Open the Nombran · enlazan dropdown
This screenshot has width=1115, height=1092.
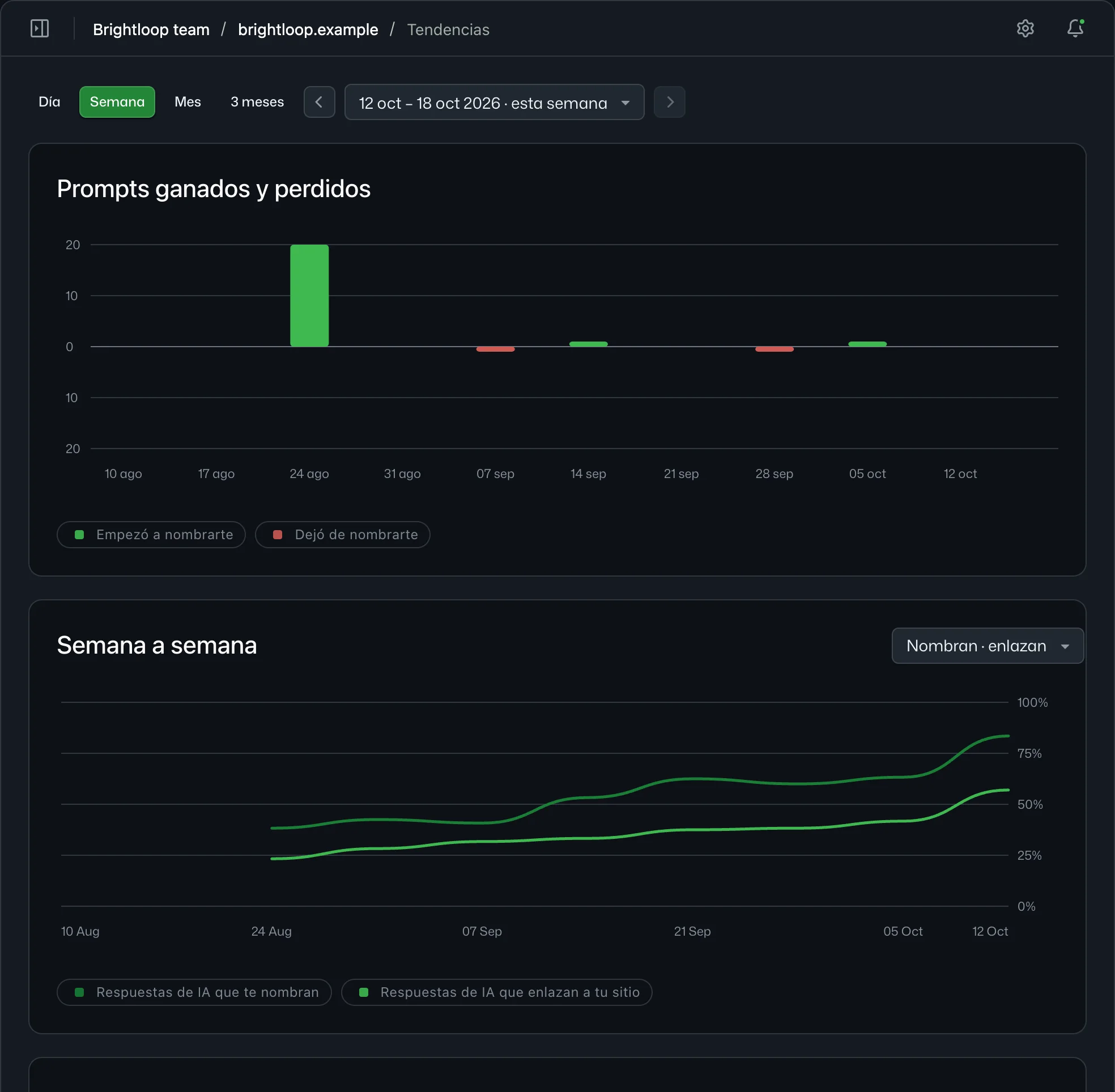[x=987, y=646]
